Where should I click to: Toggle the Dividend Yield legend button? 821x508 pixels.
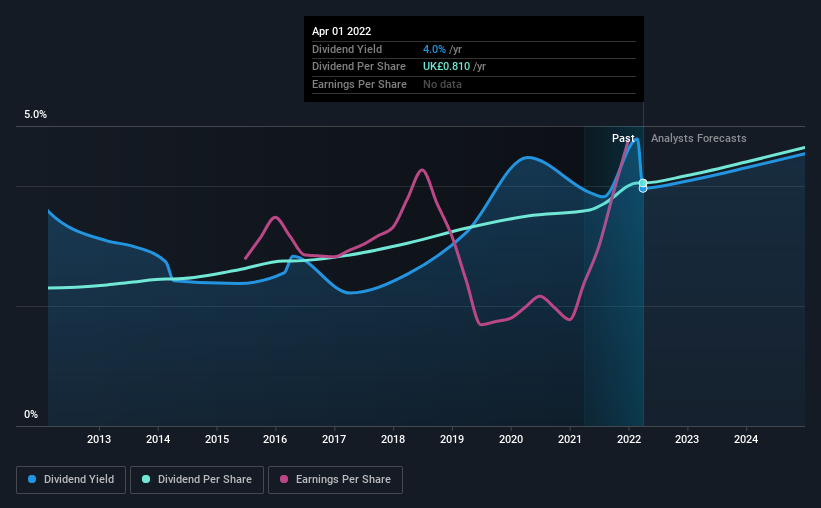71,480
